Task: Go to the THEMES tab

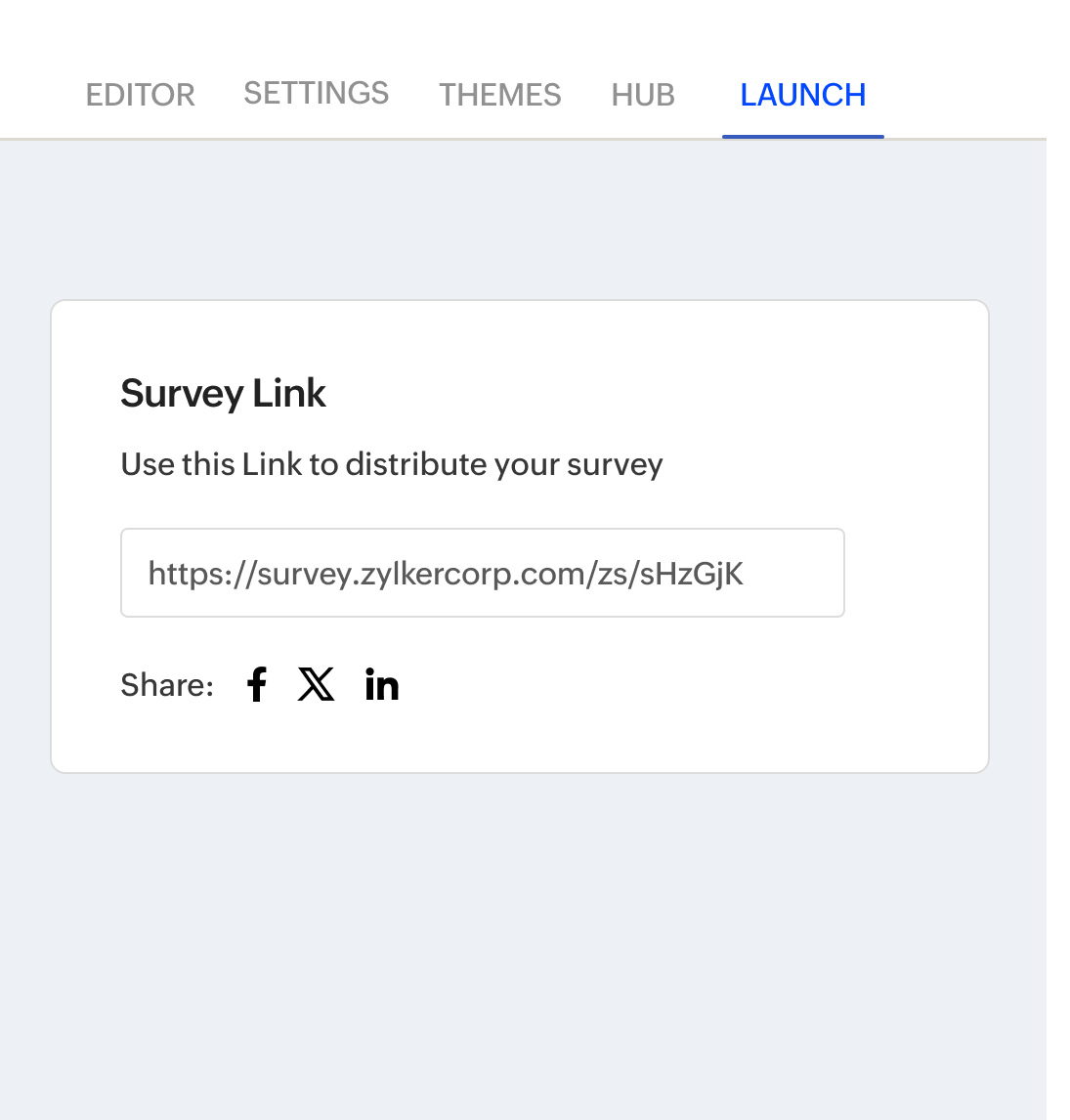Action: point(499,95)
